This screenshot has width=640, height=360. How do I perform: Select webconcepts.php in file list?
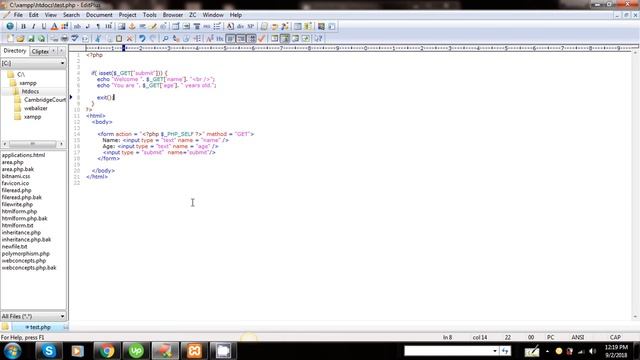24,260
